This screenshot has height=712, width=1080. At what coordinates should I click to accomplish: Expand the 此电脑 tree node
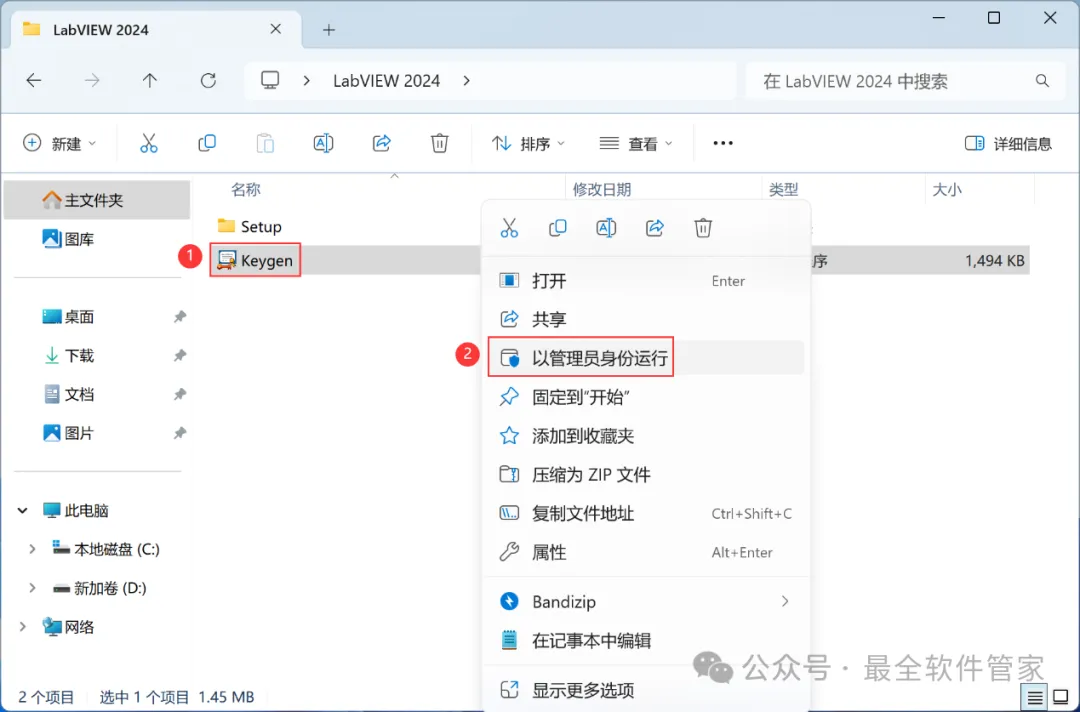23,510
